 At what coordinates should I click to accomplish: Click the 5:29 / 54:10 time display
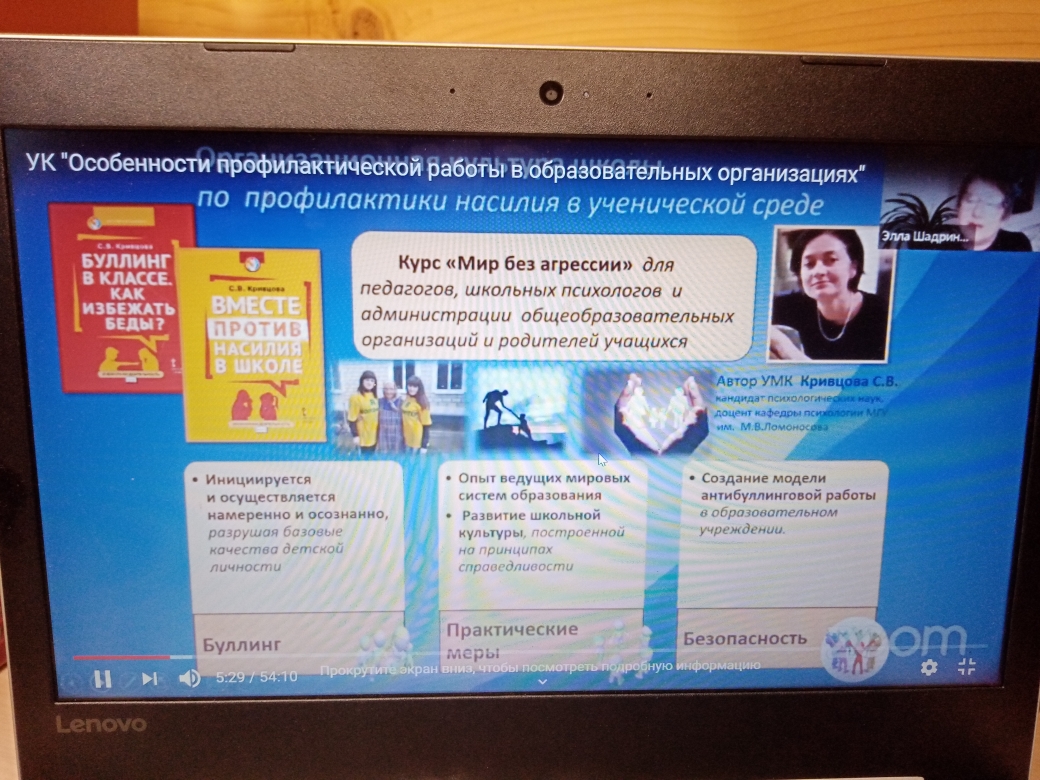(x=256, y=677)
